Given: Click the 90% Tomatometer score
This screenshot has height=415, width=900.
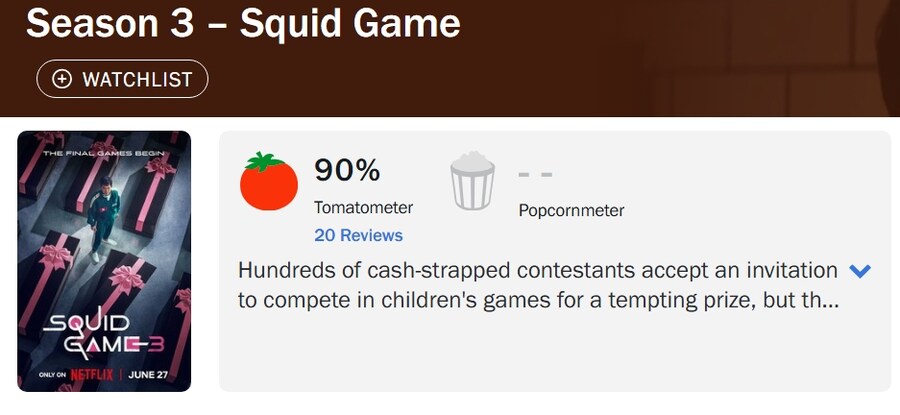Looking at the screenshot, I should click(x=347, y=170).
